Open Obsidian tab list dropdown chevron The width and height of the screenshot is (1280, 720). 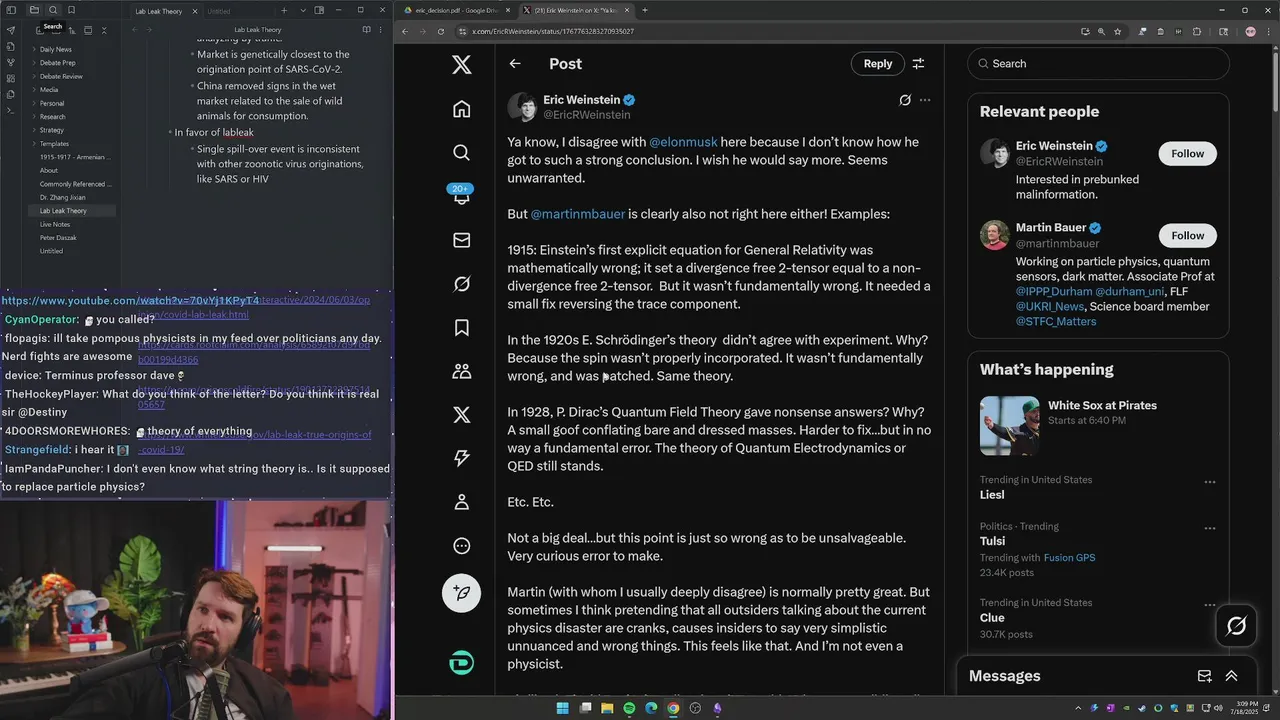click(x=302, y=10)
